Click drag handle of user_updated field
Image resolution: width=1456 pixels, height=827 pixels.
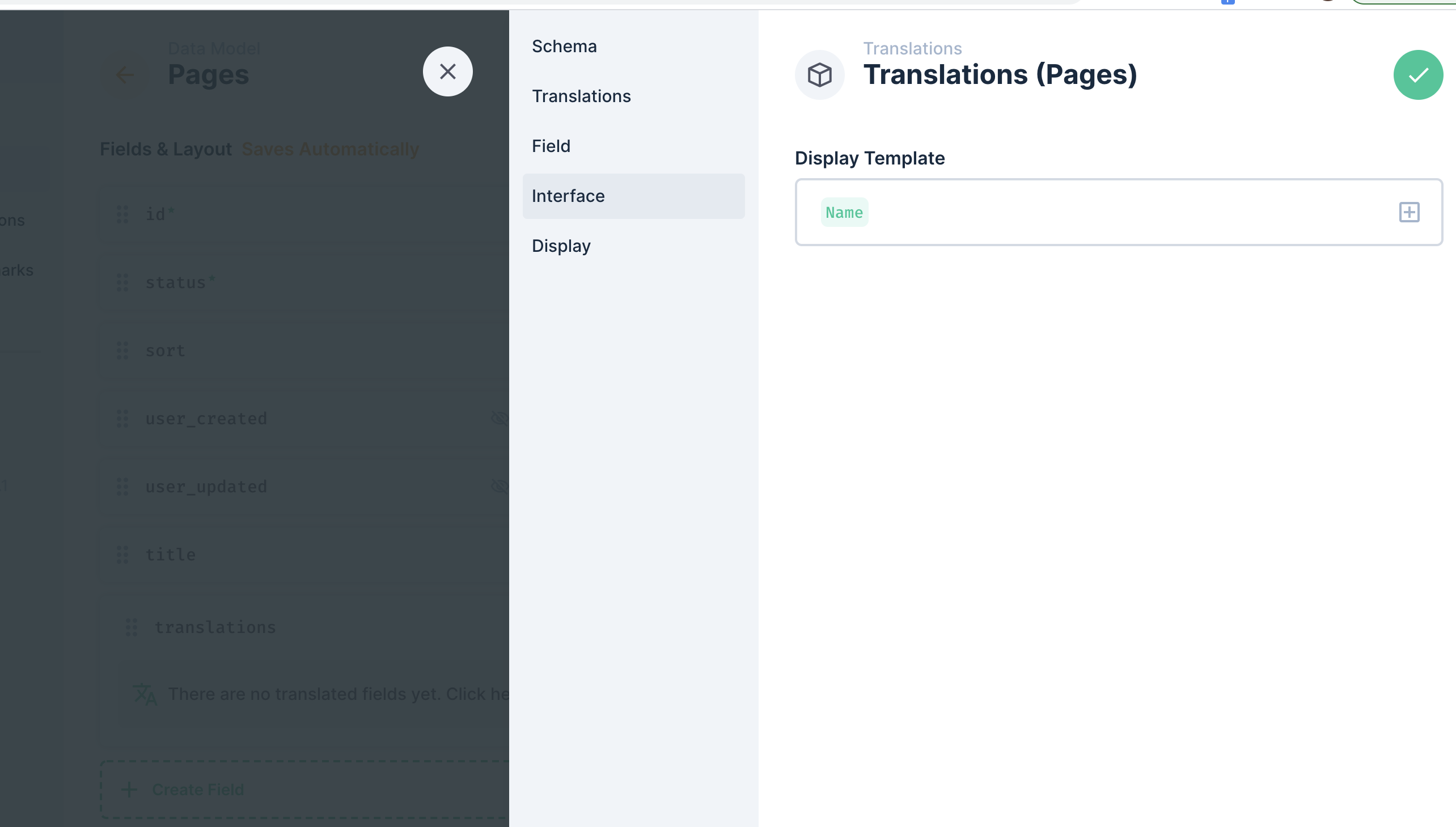coord(122,487)
